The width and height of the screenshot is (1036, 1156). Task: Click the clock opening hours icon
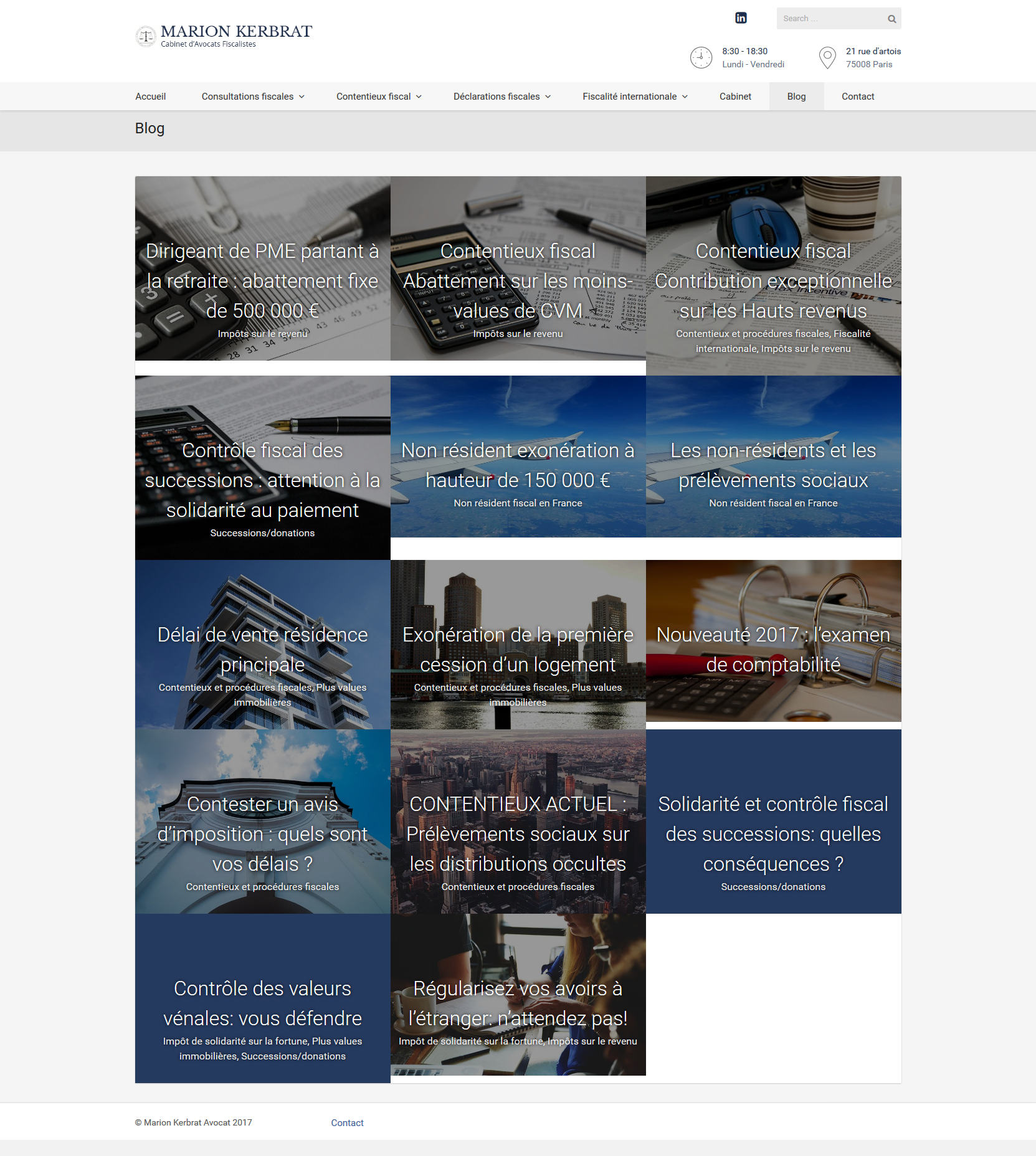pos(701,57)
